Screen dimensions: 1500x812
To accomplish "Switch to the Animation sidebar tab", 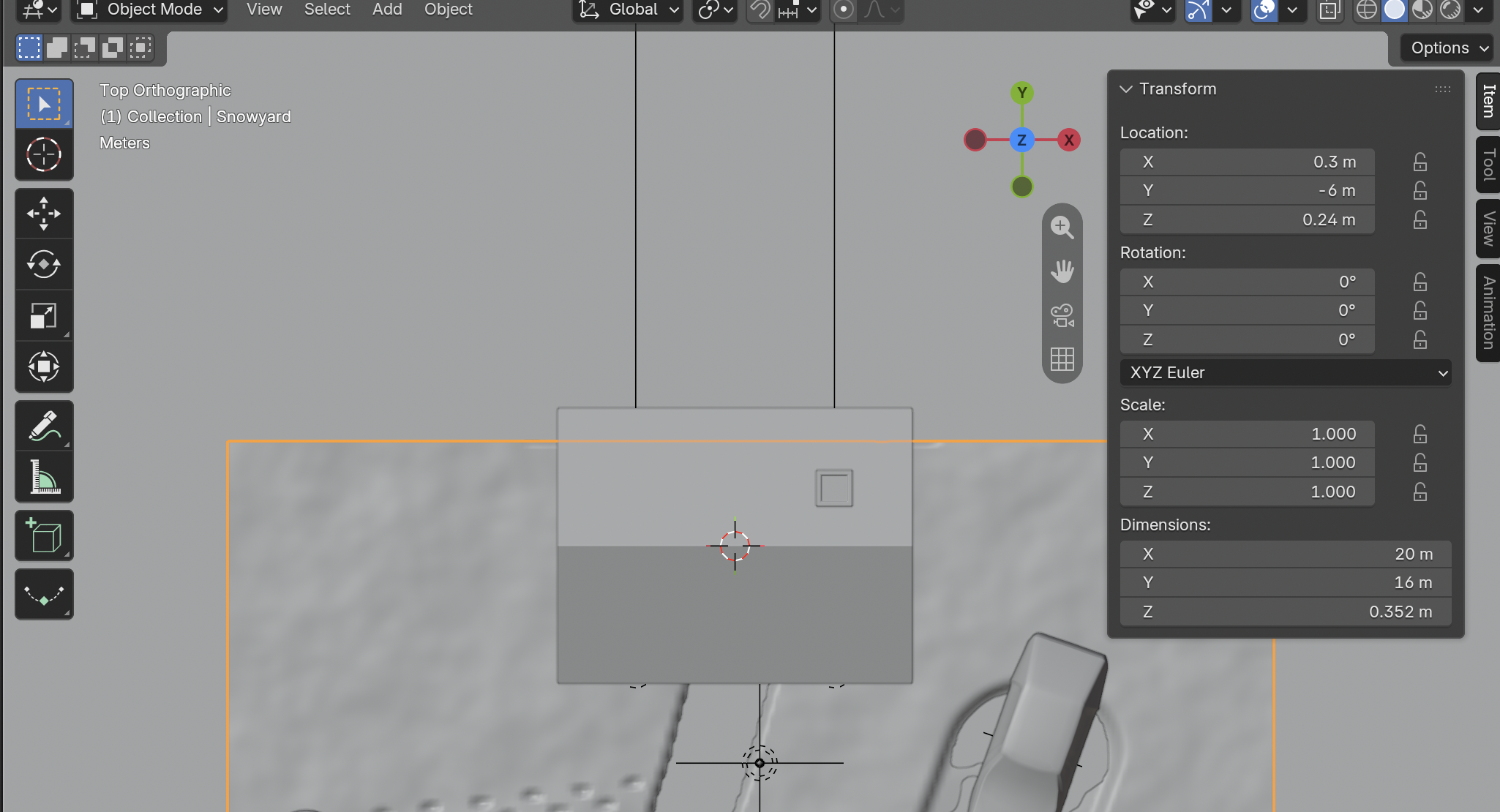I will pyautogui.click(x=1488, y=312).
